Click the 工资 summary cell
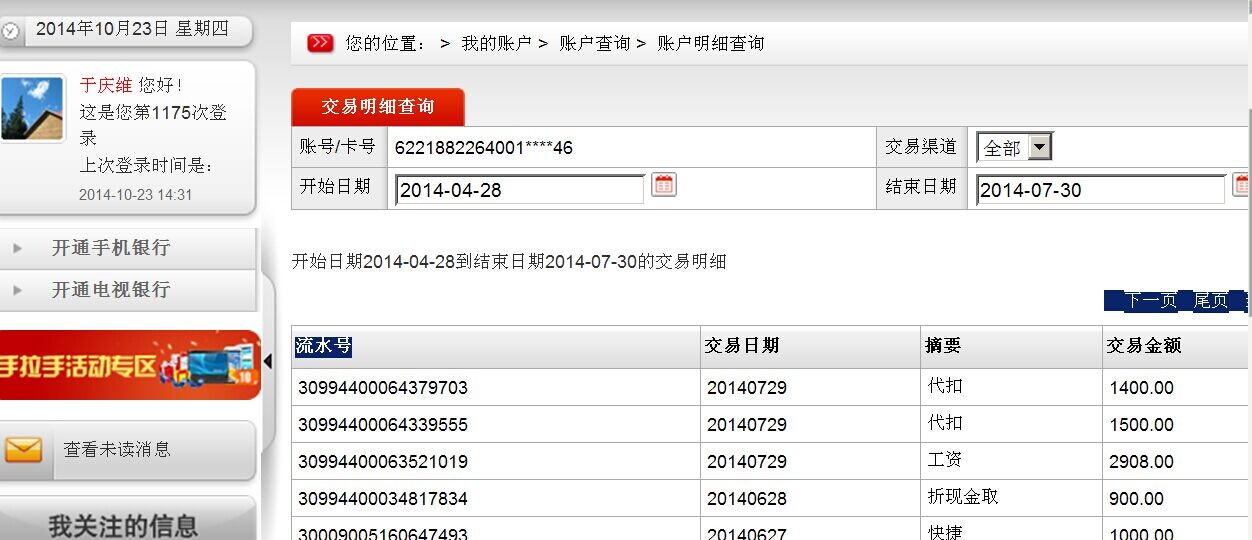Image resolution: width=1252 pixels, height=540 pixels. [x=945, y=460]
